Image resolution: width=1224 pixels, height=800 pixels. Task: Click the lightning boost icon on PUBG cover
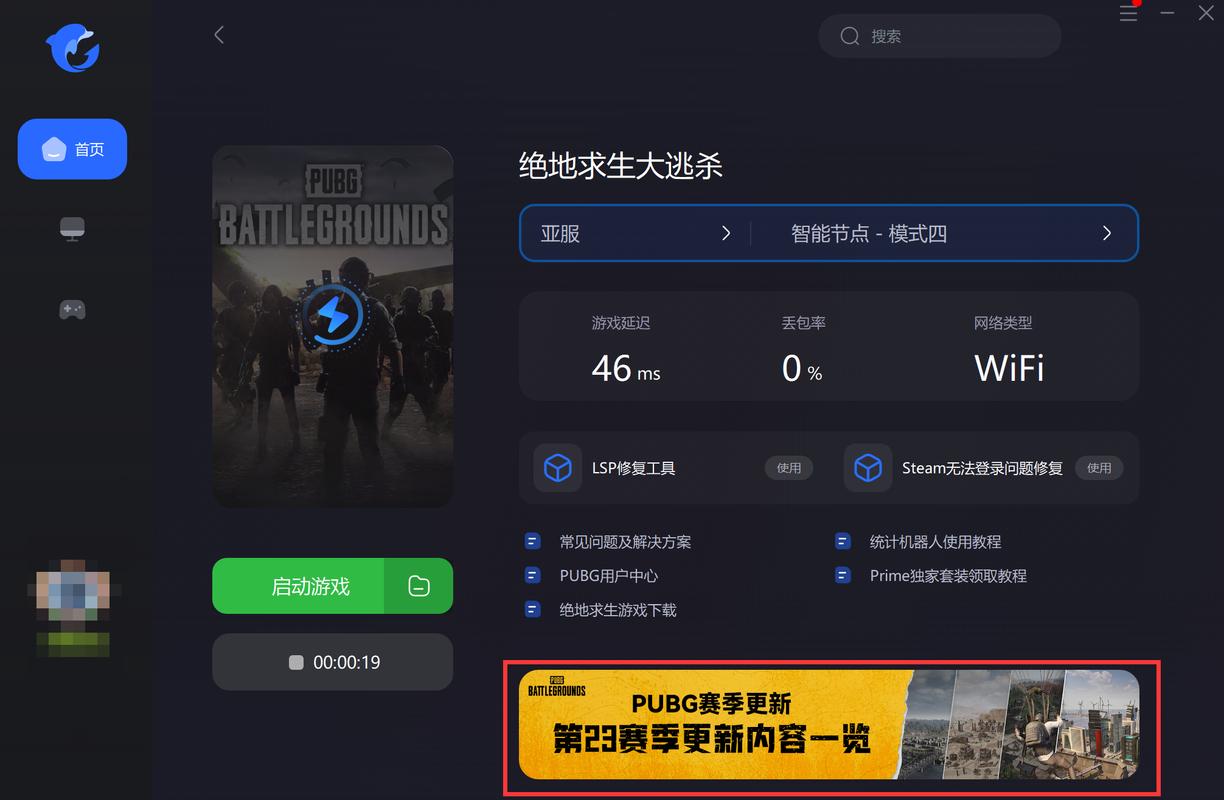332,313
